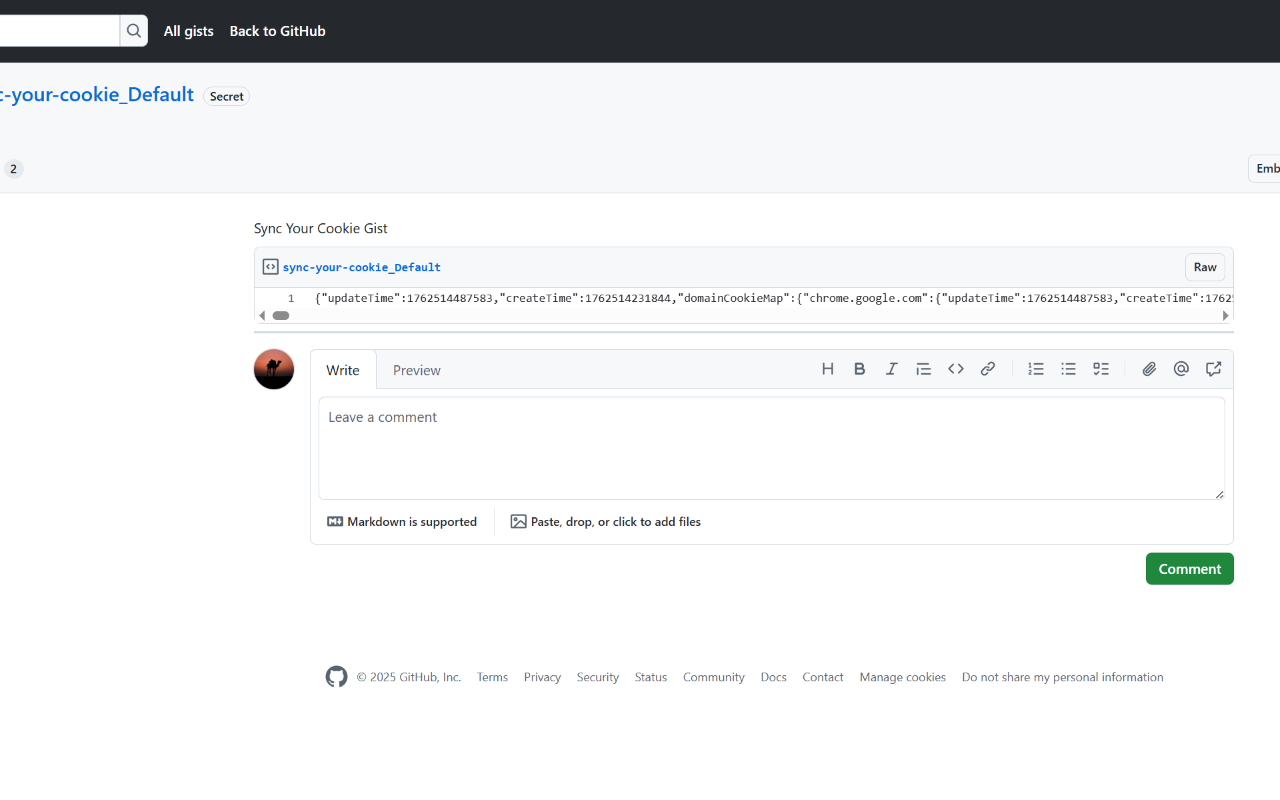
Task: Mention a user with @ icon
Action: point(1181,369)
